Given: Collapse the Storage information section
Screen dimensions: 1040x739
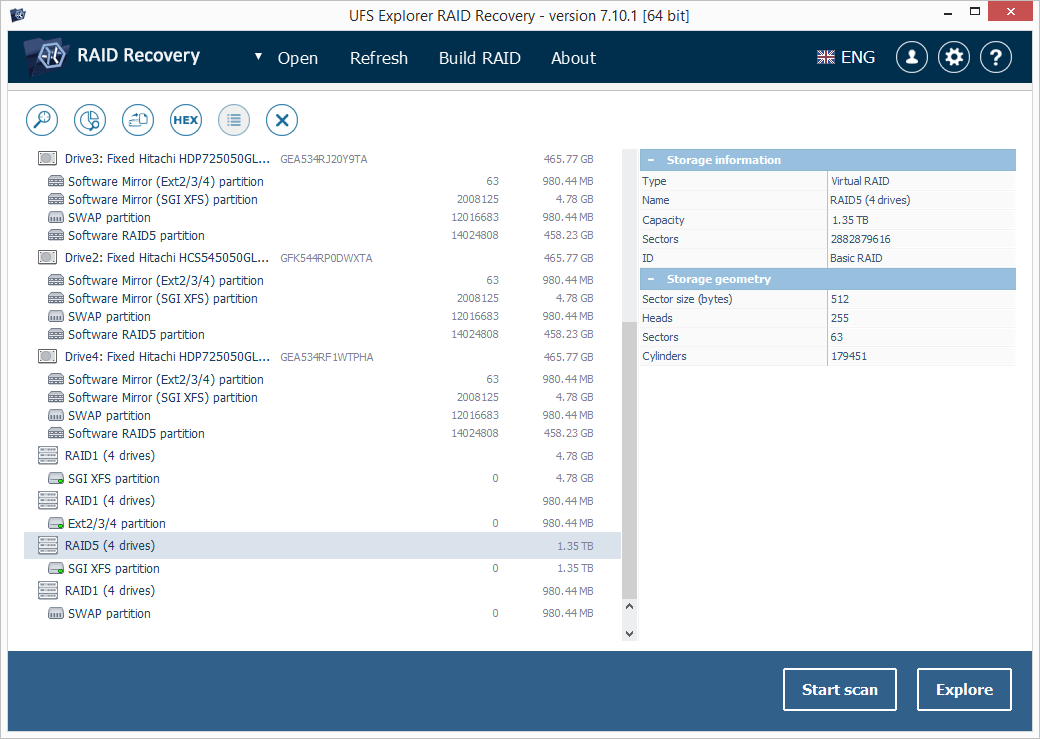Looking at the screenshot, I should [651, 160].
